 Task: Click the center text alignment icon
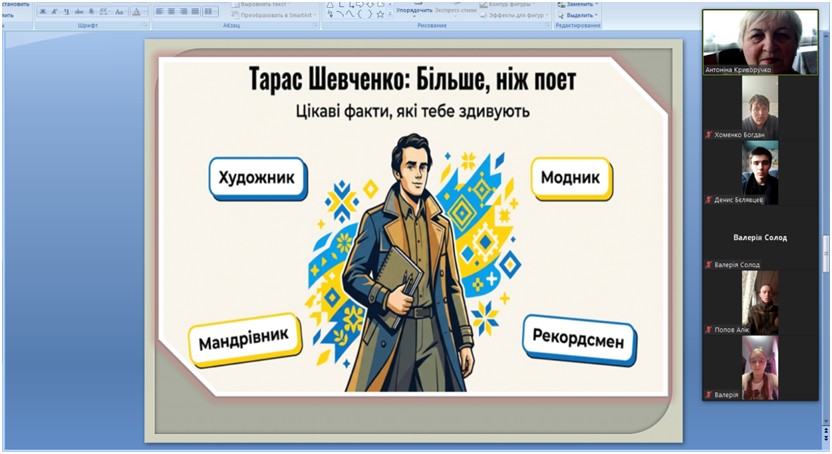coord(172,12)
